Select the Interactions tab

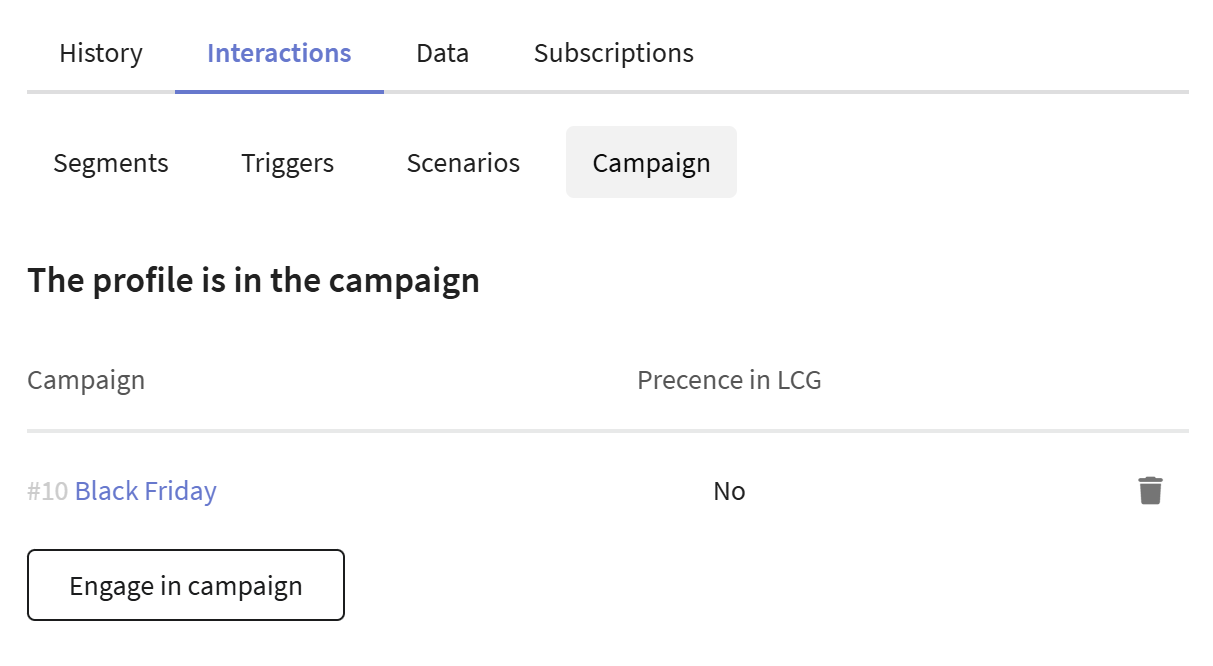279,53
